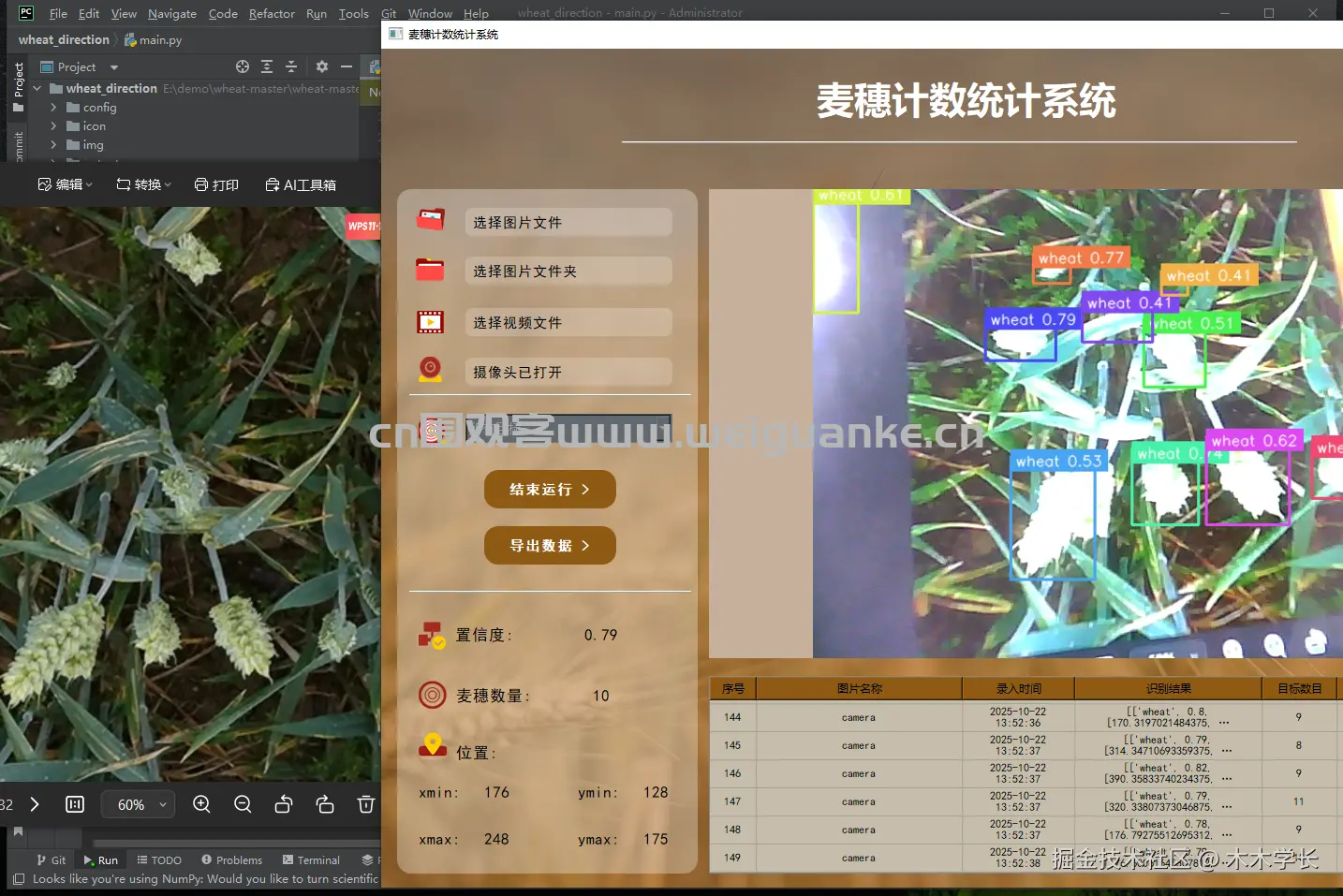Image resolution: width=1343 pixels, height=896 pixels.
Task: Open the Edit menu
Action: [89, 13]
